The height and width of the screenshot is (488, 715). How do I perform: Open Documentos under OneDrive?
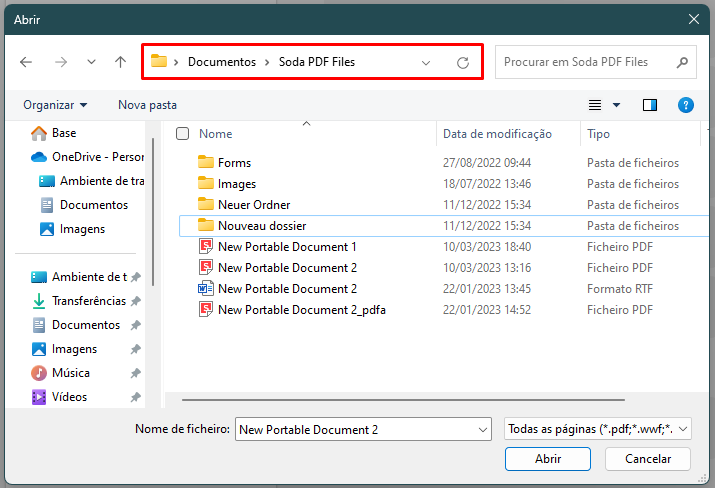tap(84, 205)
